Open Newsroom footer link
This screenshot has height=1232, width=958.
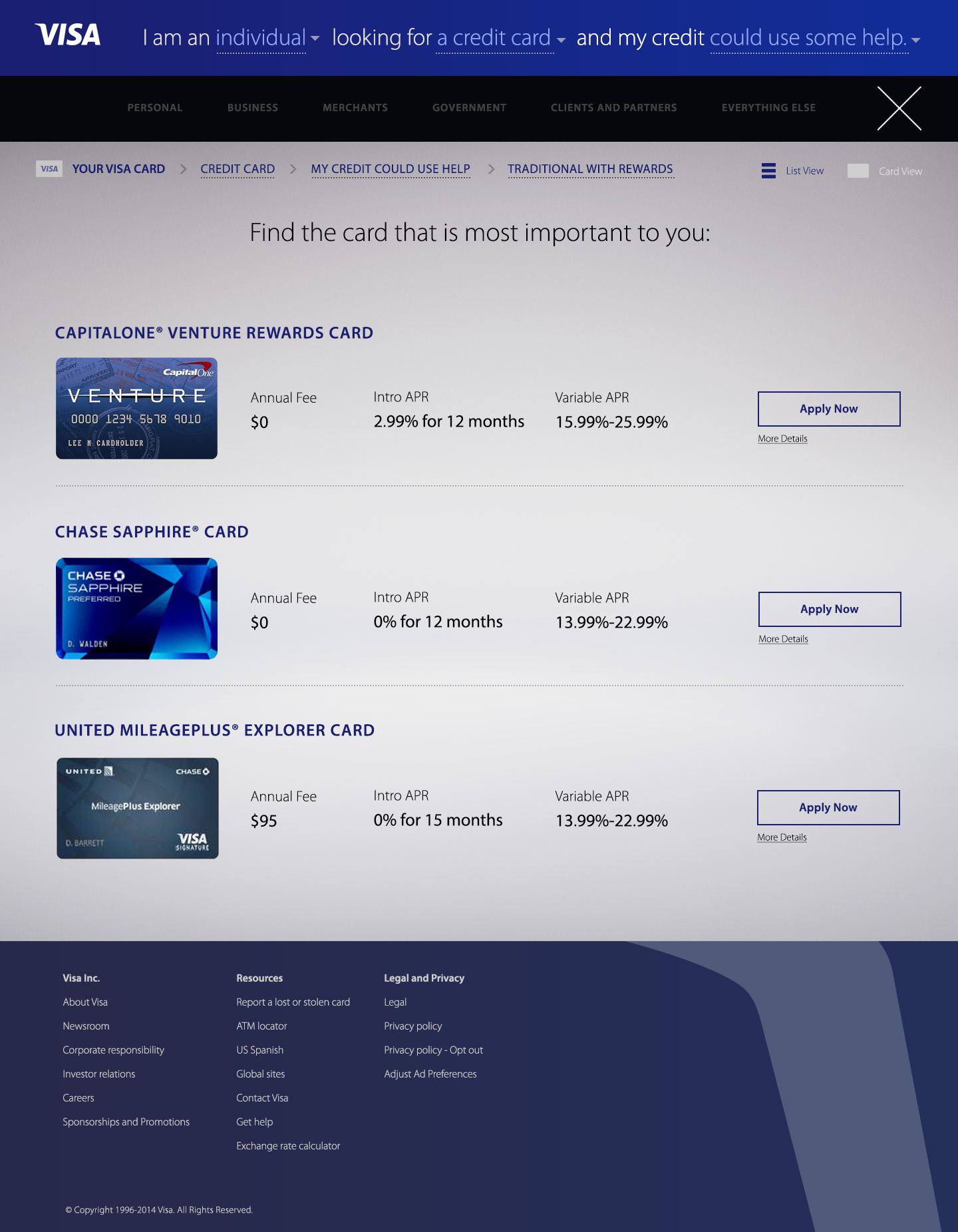(x=86, y=1026)
